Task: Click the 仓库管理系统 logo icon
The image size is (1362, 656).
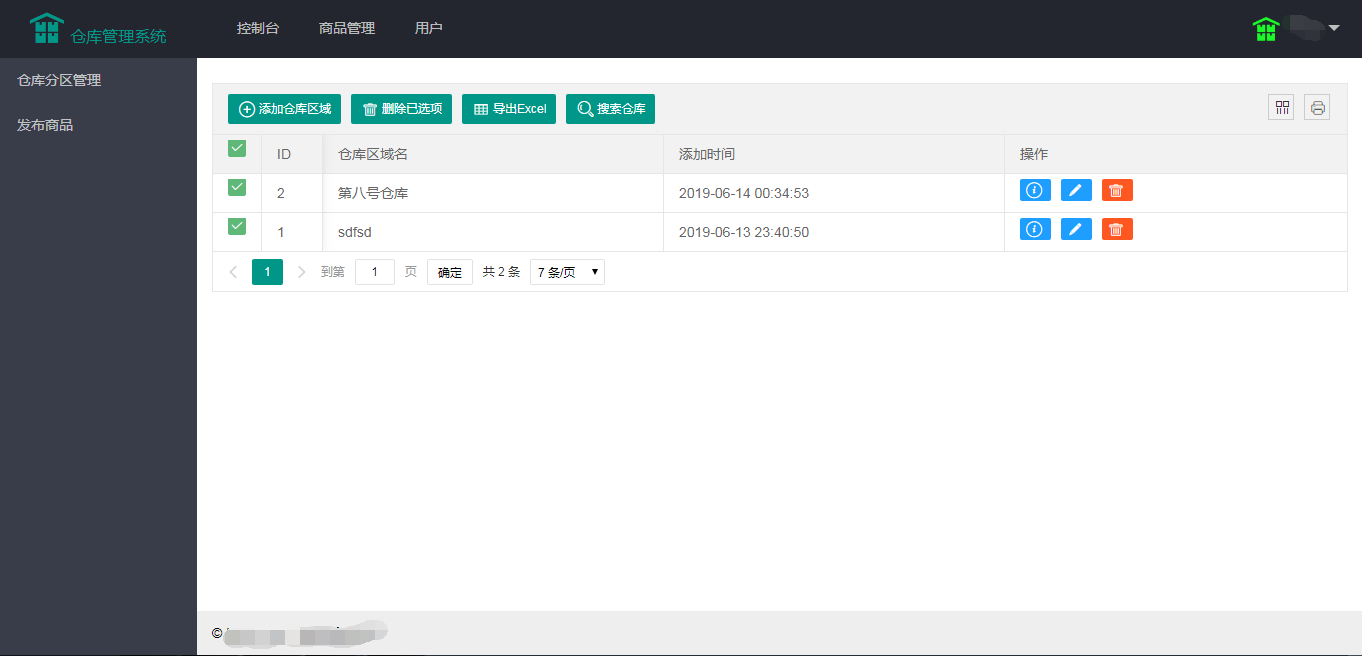Action: pyautogui.click(x=46, y=28)
